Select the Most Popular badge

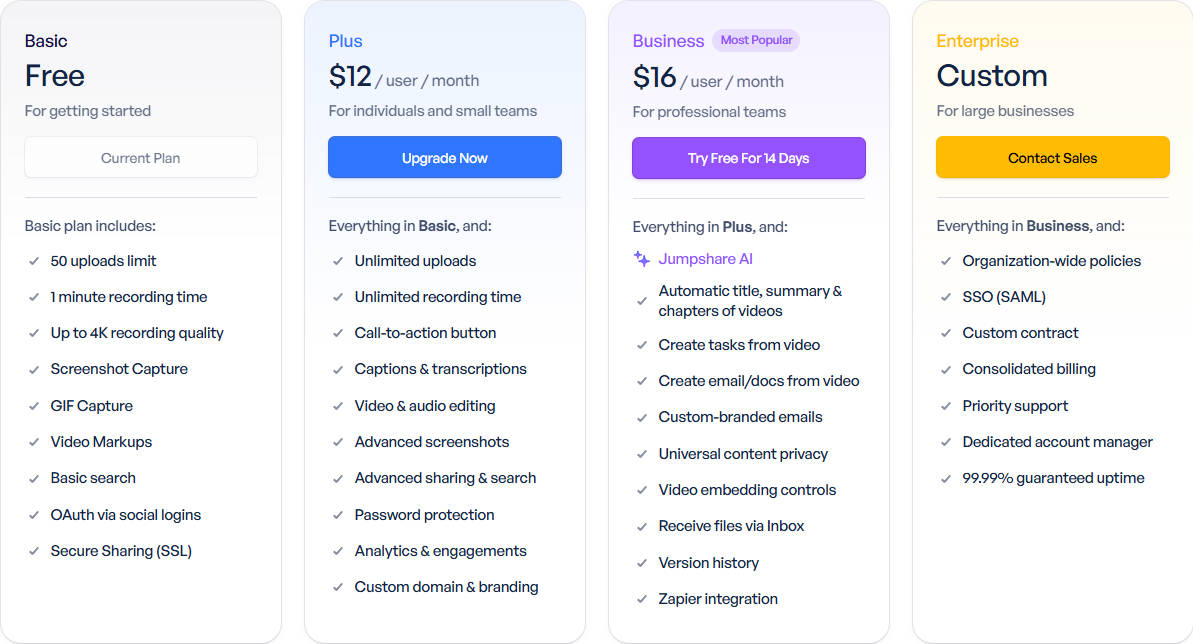pyautogui.click(x=756, y=40)
